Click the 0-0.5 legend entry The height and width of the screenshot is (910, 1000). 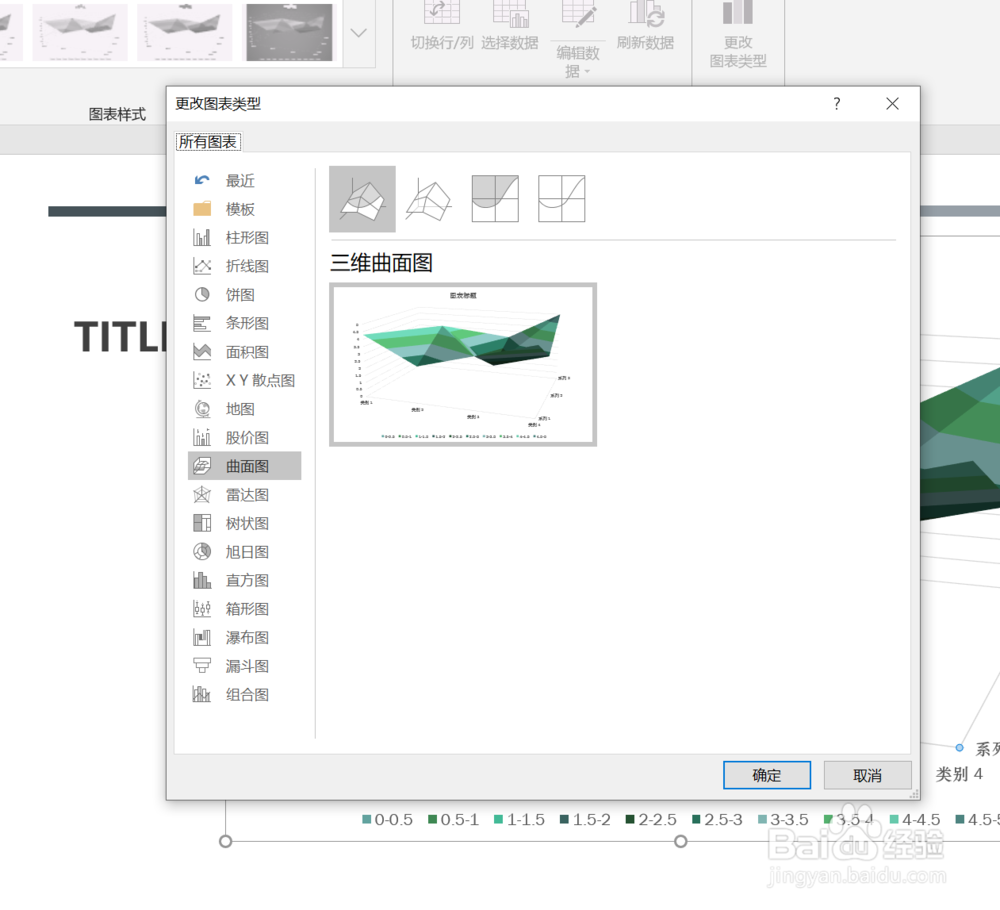tap(387, 819)
